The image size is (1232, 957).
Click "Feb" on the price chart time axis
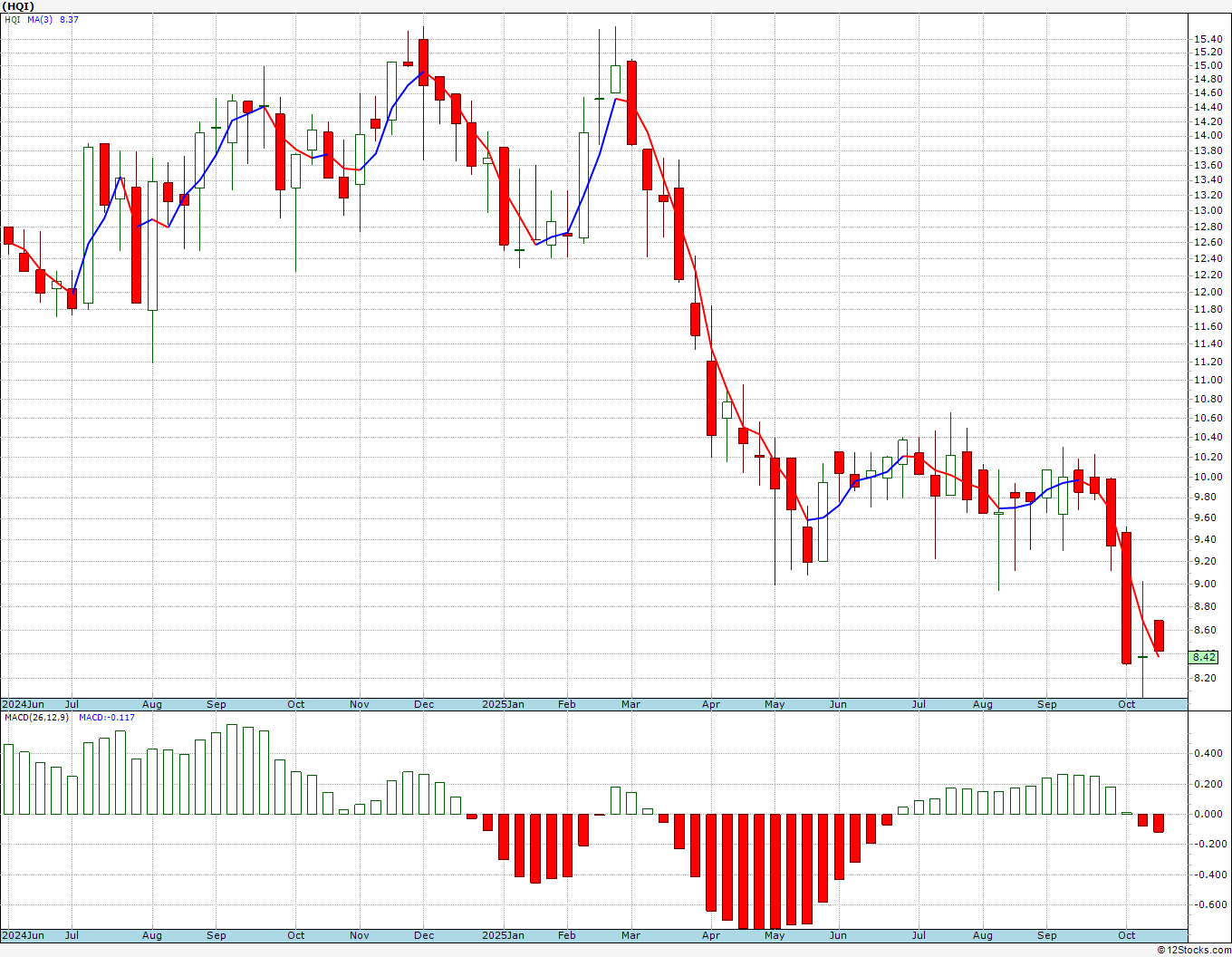tap(567, 704)
